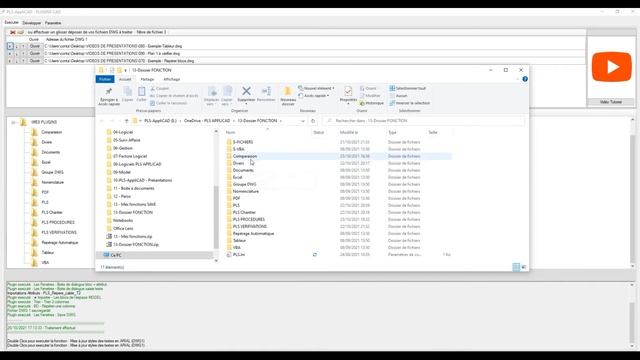The width and height of the screenshot is (640, 360).
Task: Click 'Inverser la sélection' in the ribbon
Action: pyautogui.click(x=409, y=103)
